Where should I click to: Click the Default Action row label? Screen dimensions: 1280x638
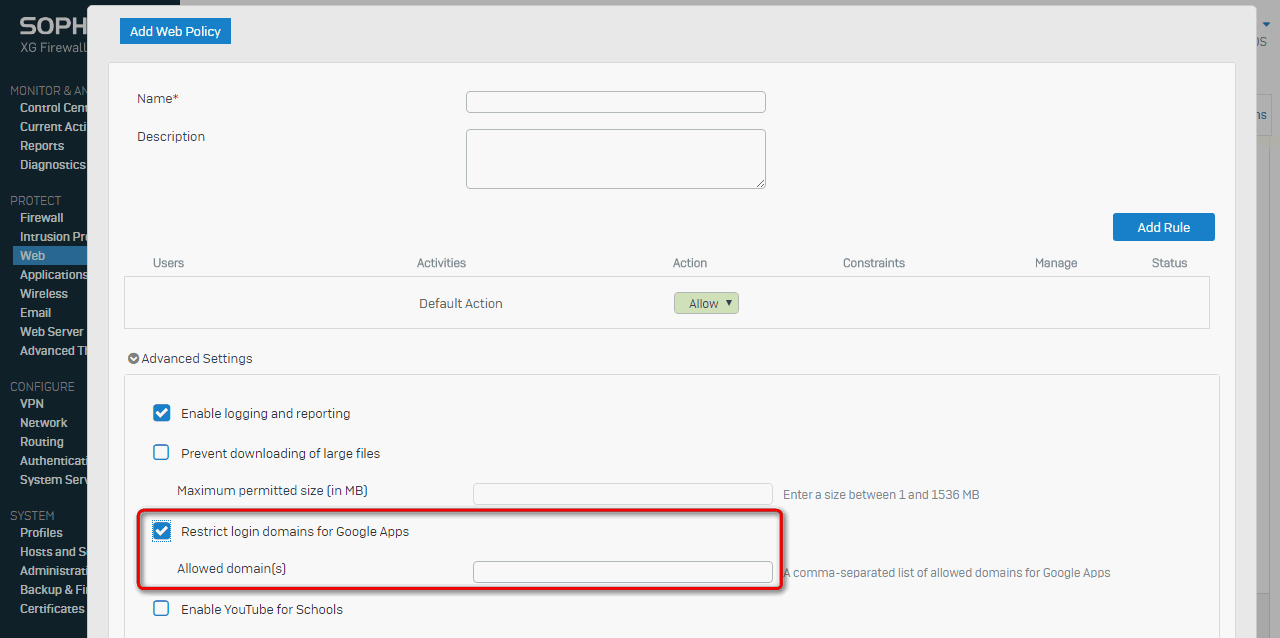pos(461,303)
